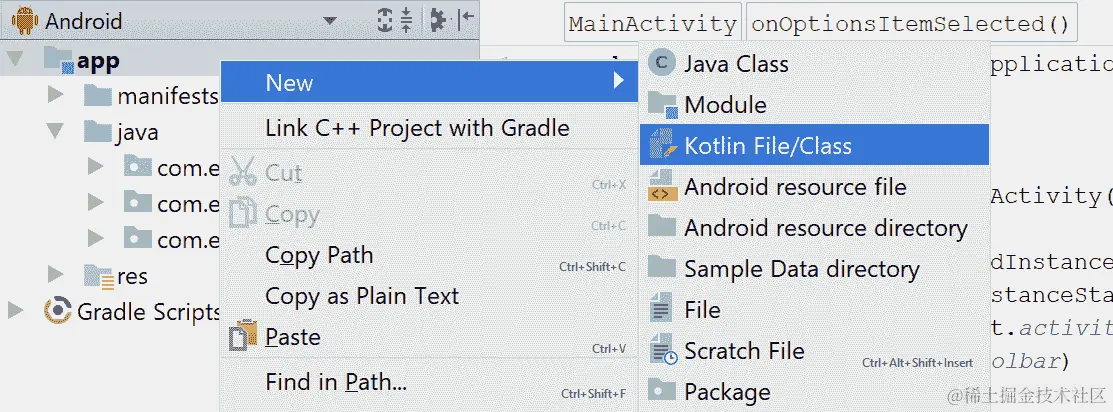Click the Sample Data directory folder icon
The width and height of the screenshot is (1113, 412).
point(662,266)
